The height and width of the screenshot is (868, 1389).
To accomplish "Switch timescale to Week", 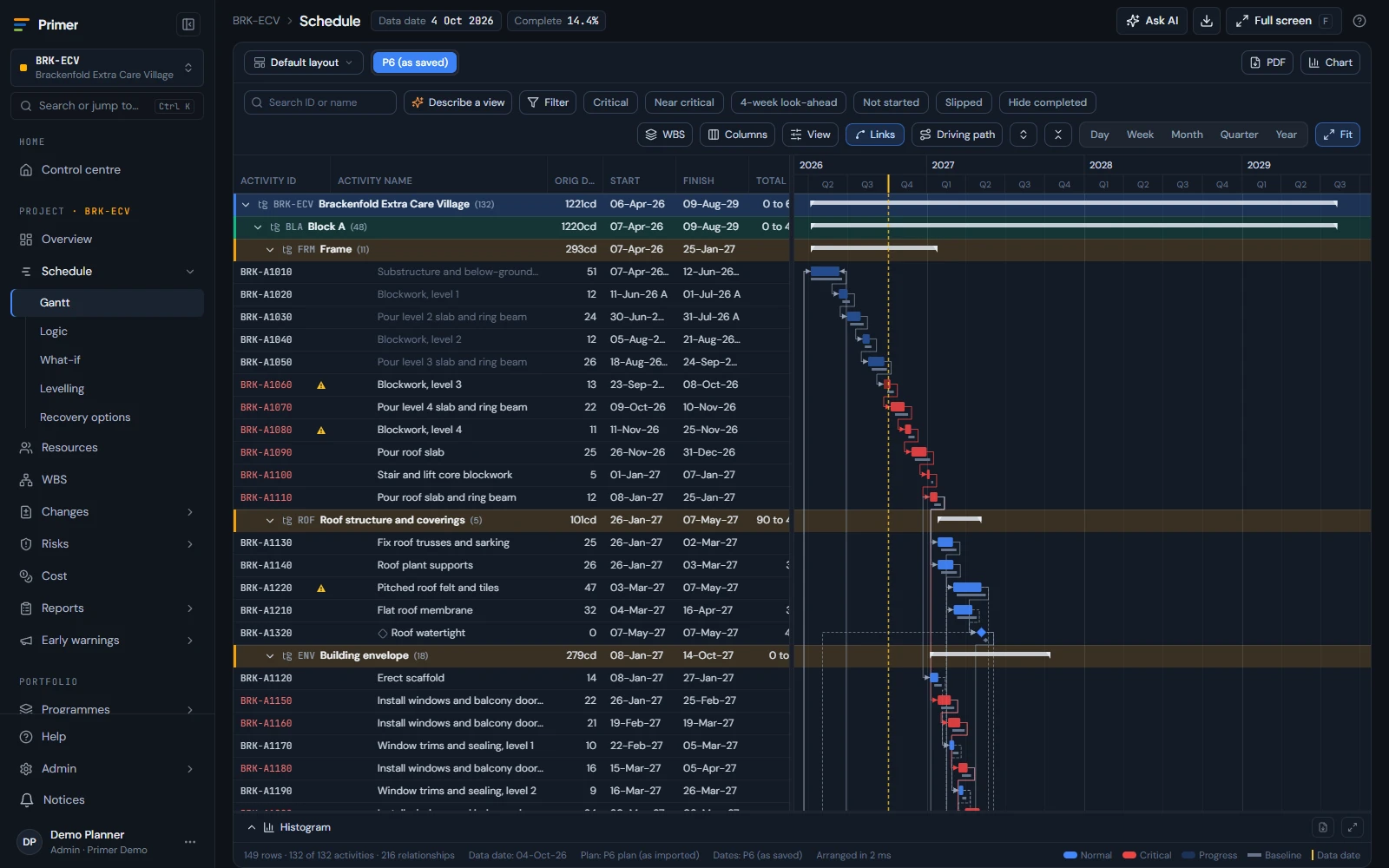I will tap(1140, 135).
